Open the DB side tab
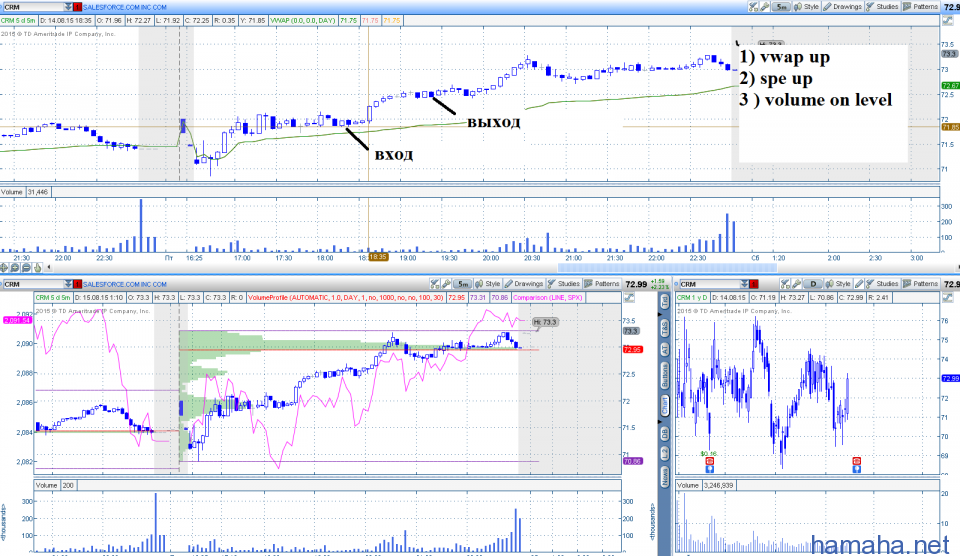This screenshot has height=556, width=960. (x=665, y=434)
